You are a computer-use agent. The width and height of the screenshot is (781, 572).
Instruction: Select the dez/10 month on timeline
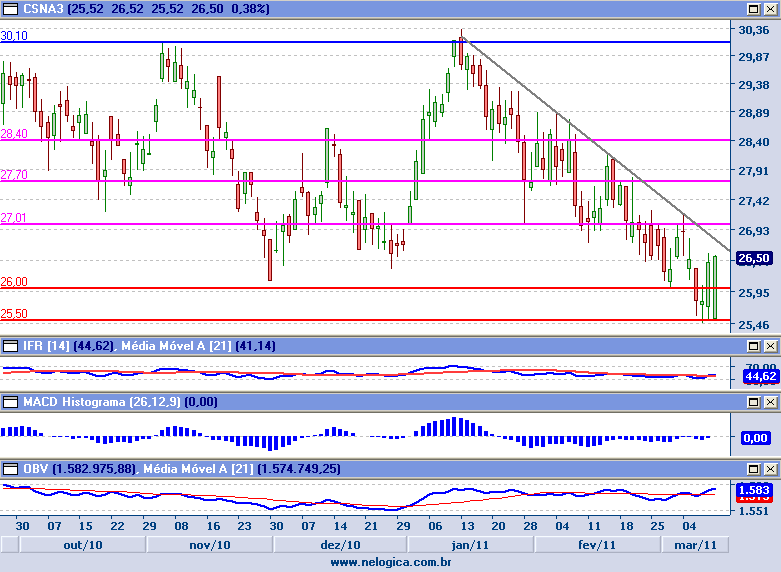(339, 545)
